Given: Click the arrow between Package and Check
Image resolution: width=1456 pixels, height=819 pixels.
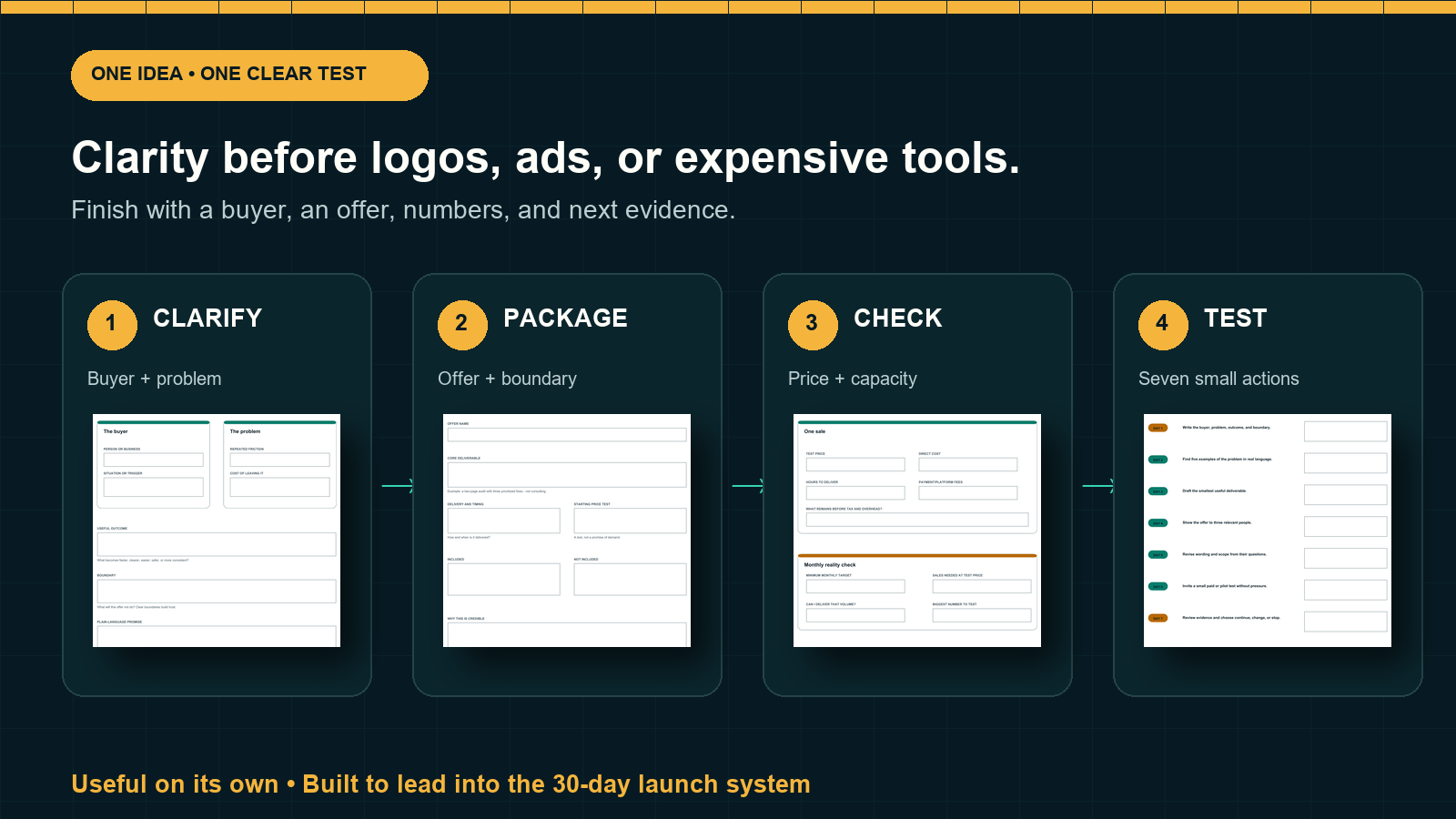Looking at the screenshot, I should click(x=748, y=486).
